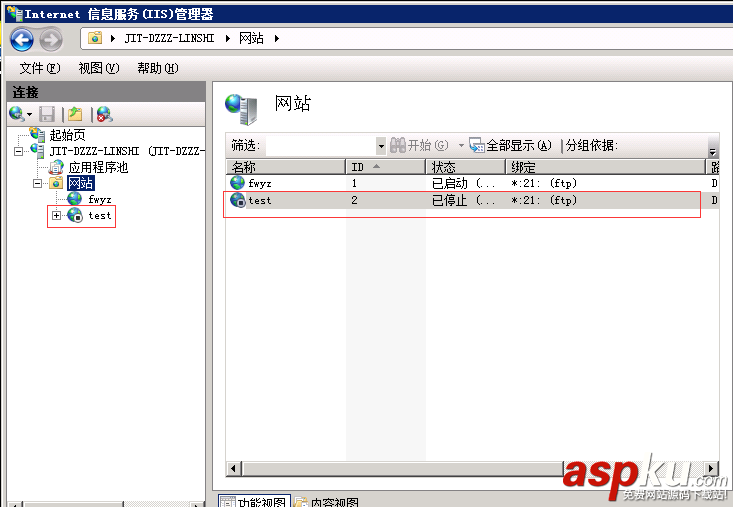Collapse the JIT-DZZZ-LINSHI server node
This screenshot has width=733, height=507.
(x=18, y=151)
